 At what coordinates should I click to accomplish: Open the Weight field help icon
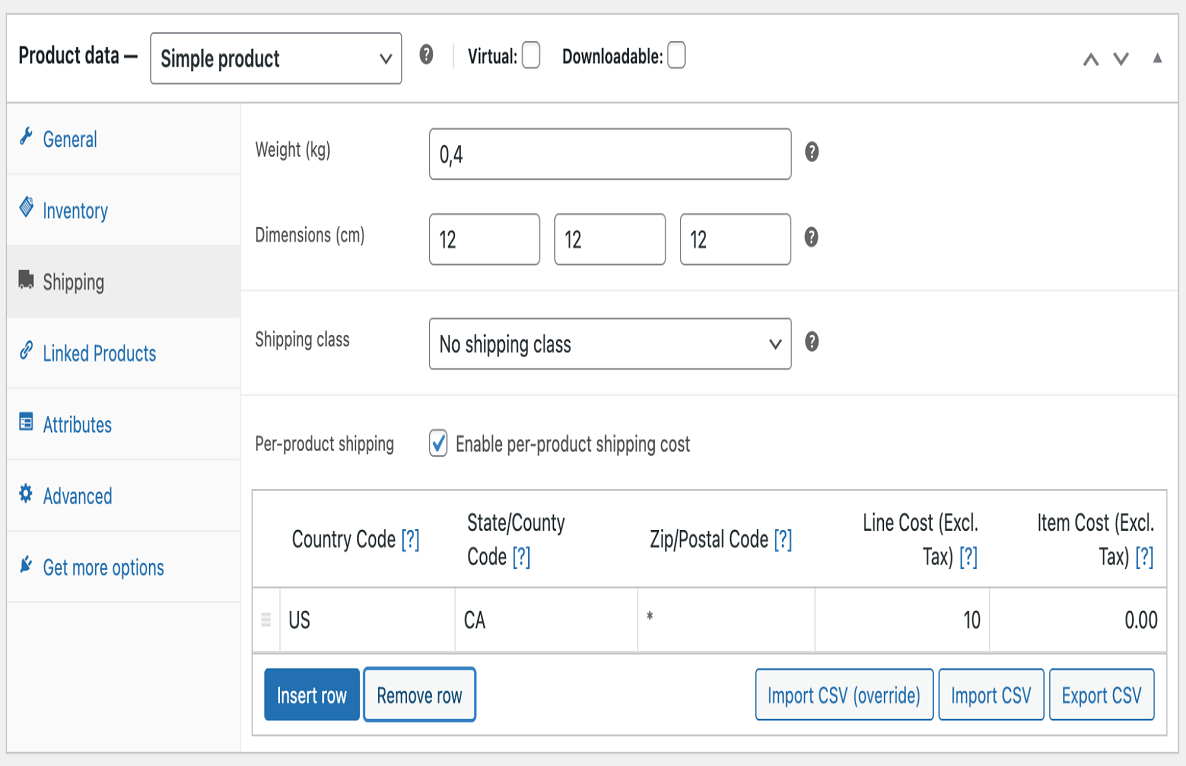point(812,153)
